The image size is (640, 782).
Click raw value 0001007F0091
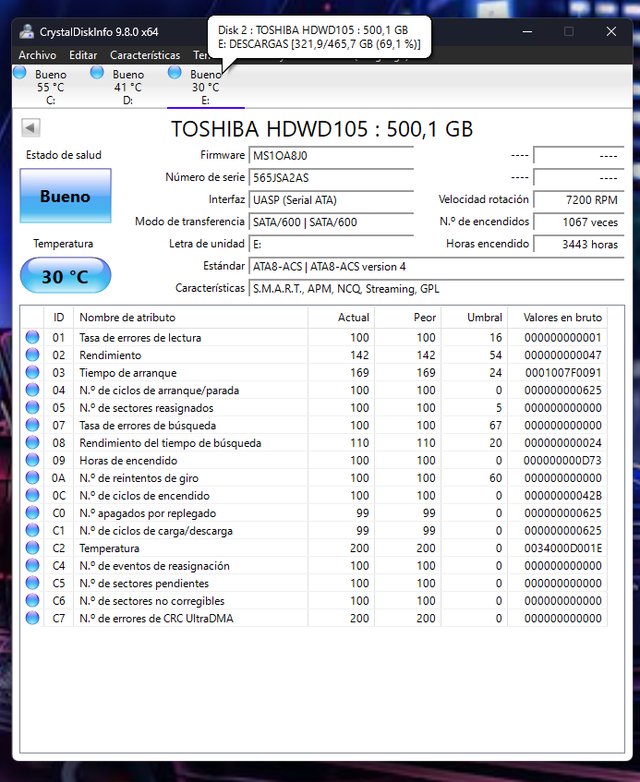coord(563,373)
